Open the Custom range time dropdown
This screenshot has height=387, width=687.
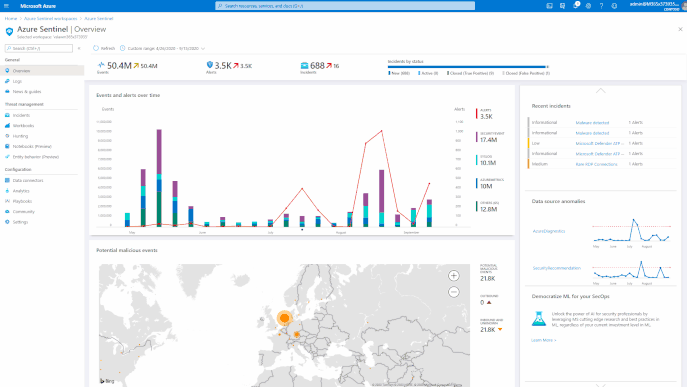coord(163,48)
